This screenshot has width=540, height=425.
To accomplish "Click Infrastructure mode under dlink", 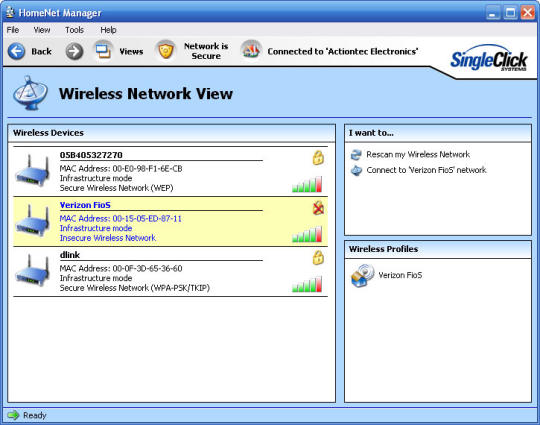I will coord(96,278).
